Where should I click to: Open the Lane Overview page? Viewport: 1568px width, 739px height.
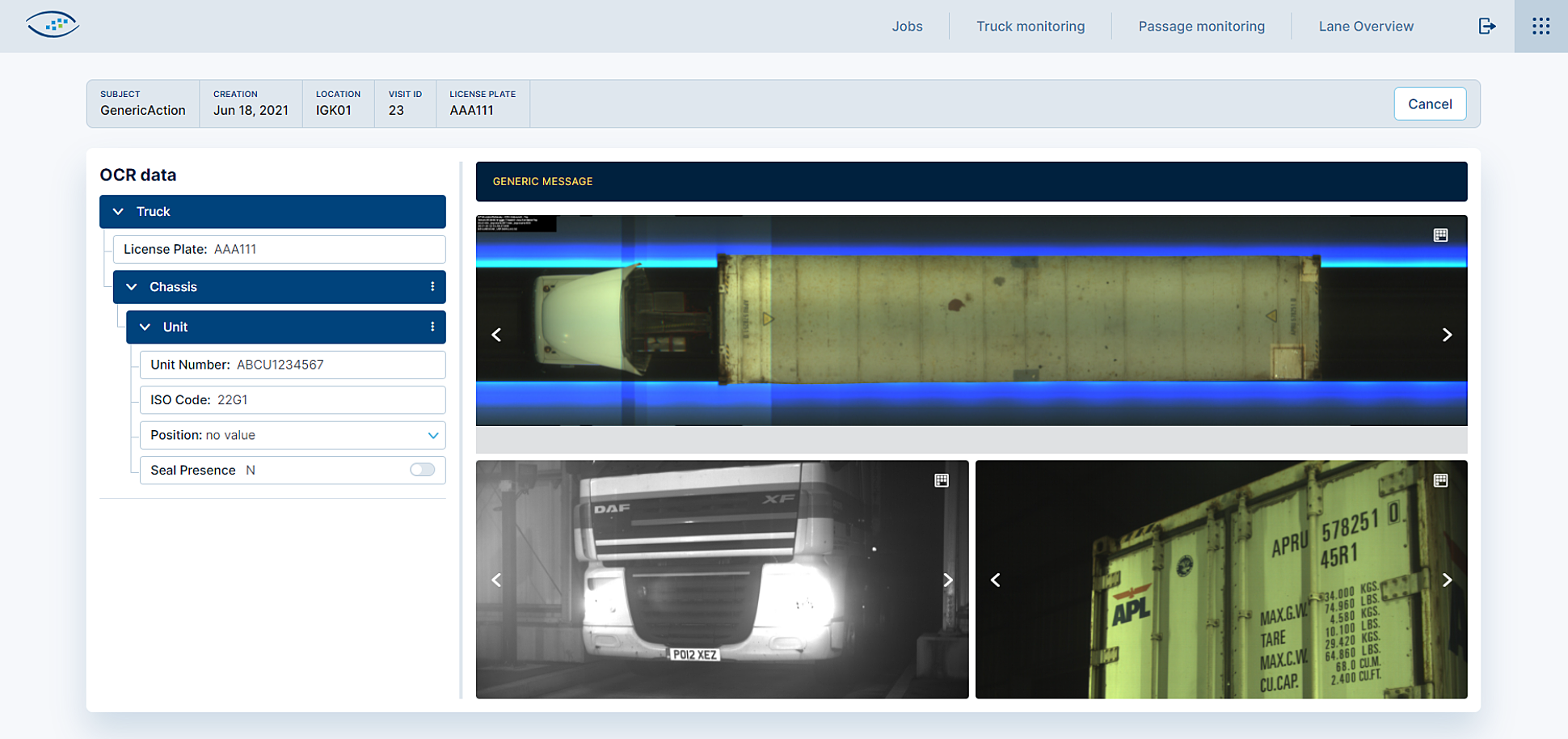coord(1366,26)
